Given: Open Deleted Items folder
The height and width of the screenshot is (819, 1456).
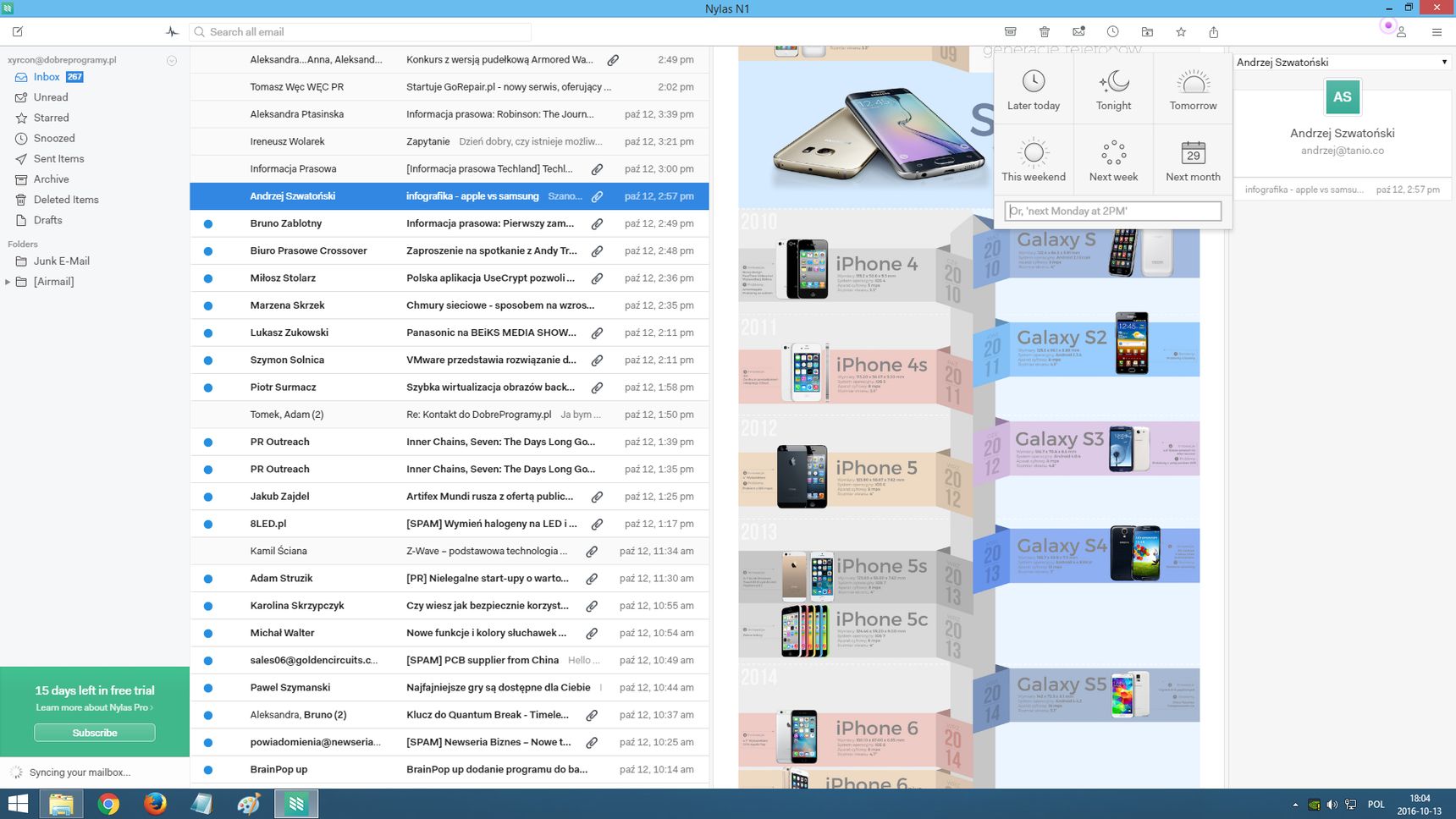Looking at the screenshot, I should click(x=66, y=200).
